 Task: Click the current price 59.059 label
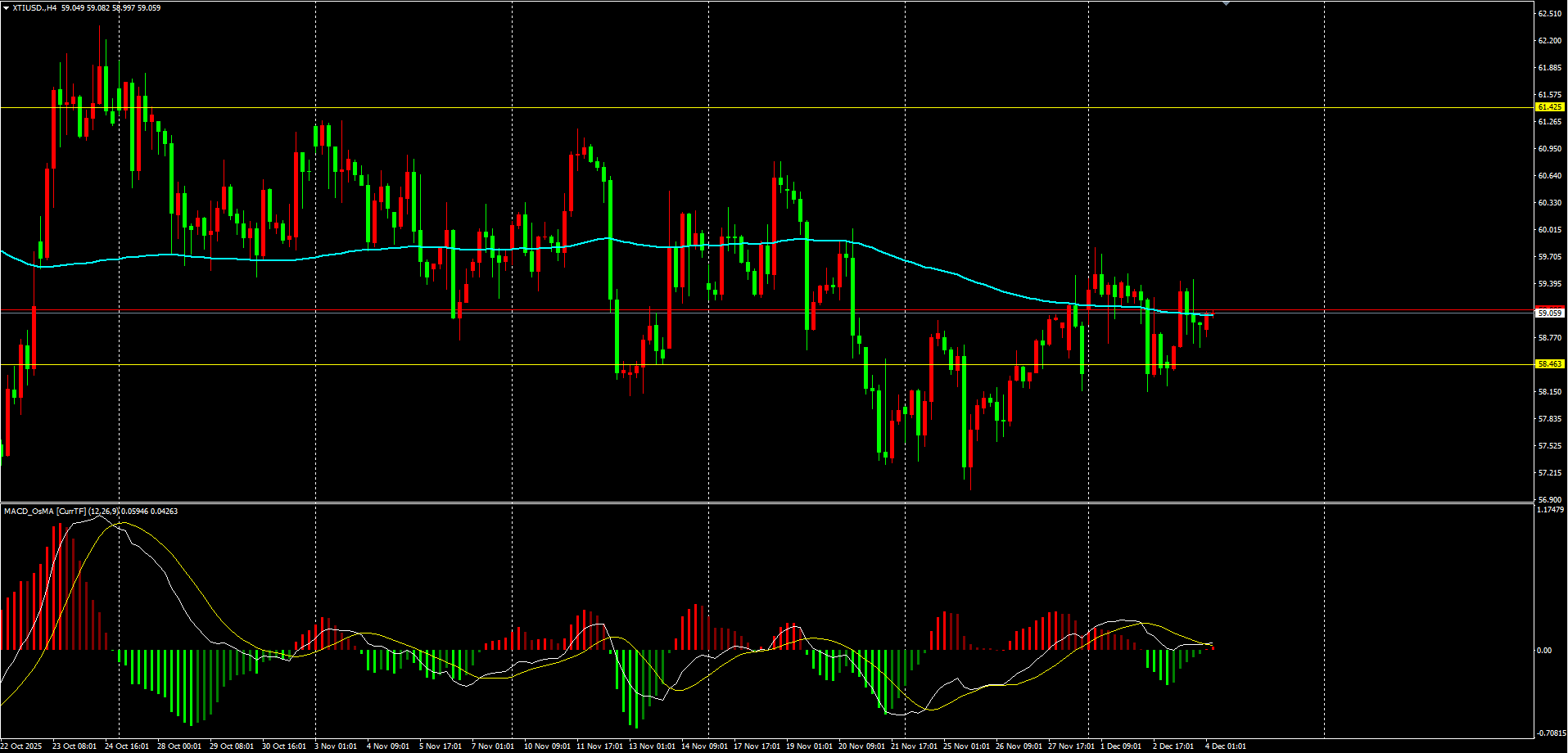pos(1550,313)
